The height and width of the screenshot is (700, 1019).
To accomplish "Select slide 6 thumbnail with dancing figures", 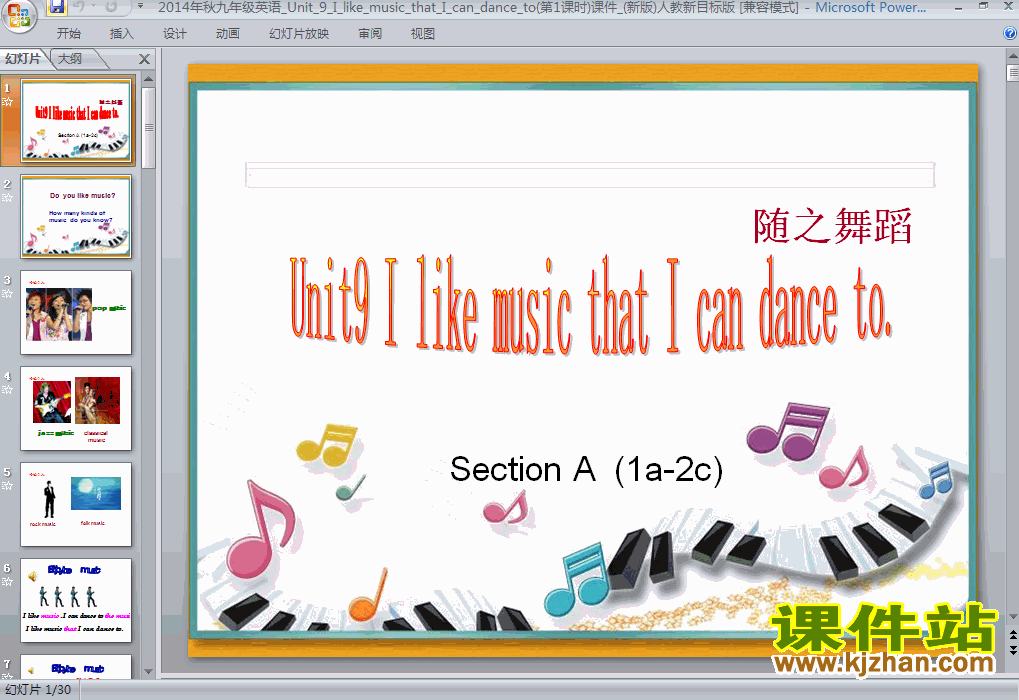I will click(76, 601).
